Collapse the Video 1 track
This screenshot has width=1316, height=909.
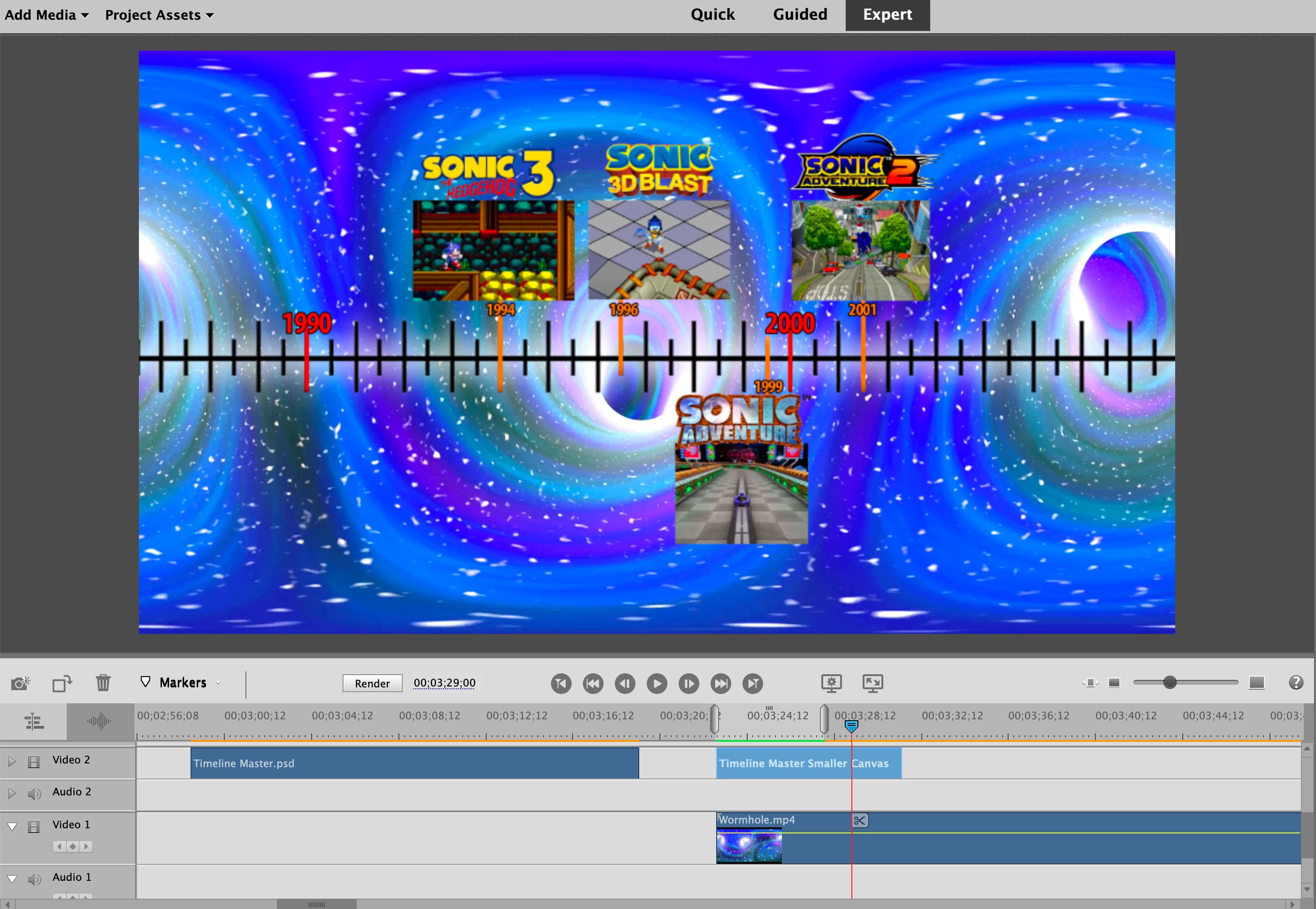click(x=12, y=826)
